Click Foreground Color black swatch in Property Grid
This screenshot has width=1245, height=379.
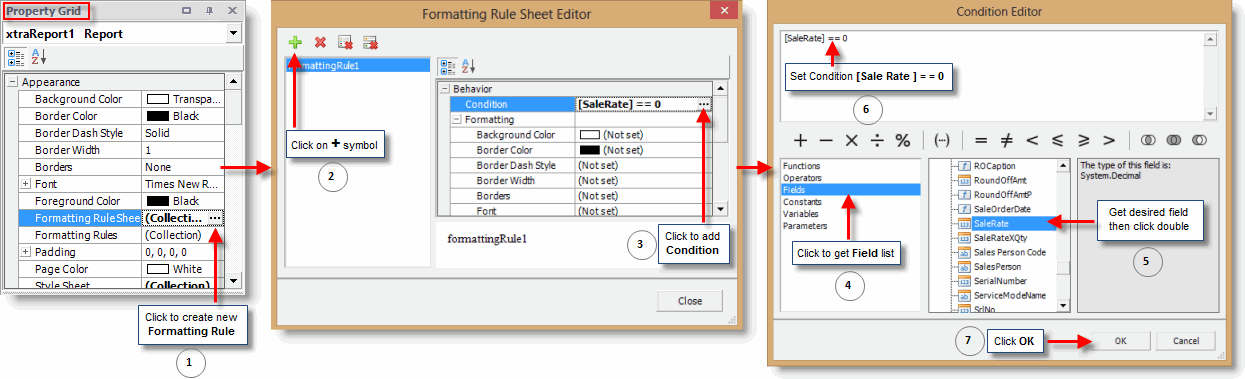157,201
